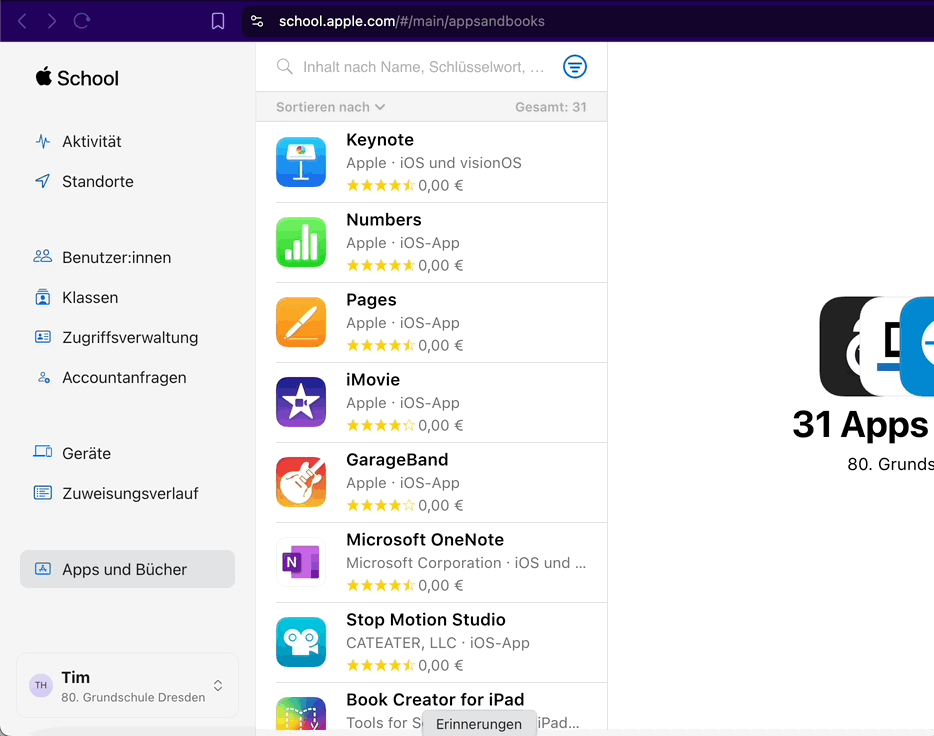This screenshot has width=934, height=736.
Task: Click the Apps und Bücher icon
Action: click(43, 569)
